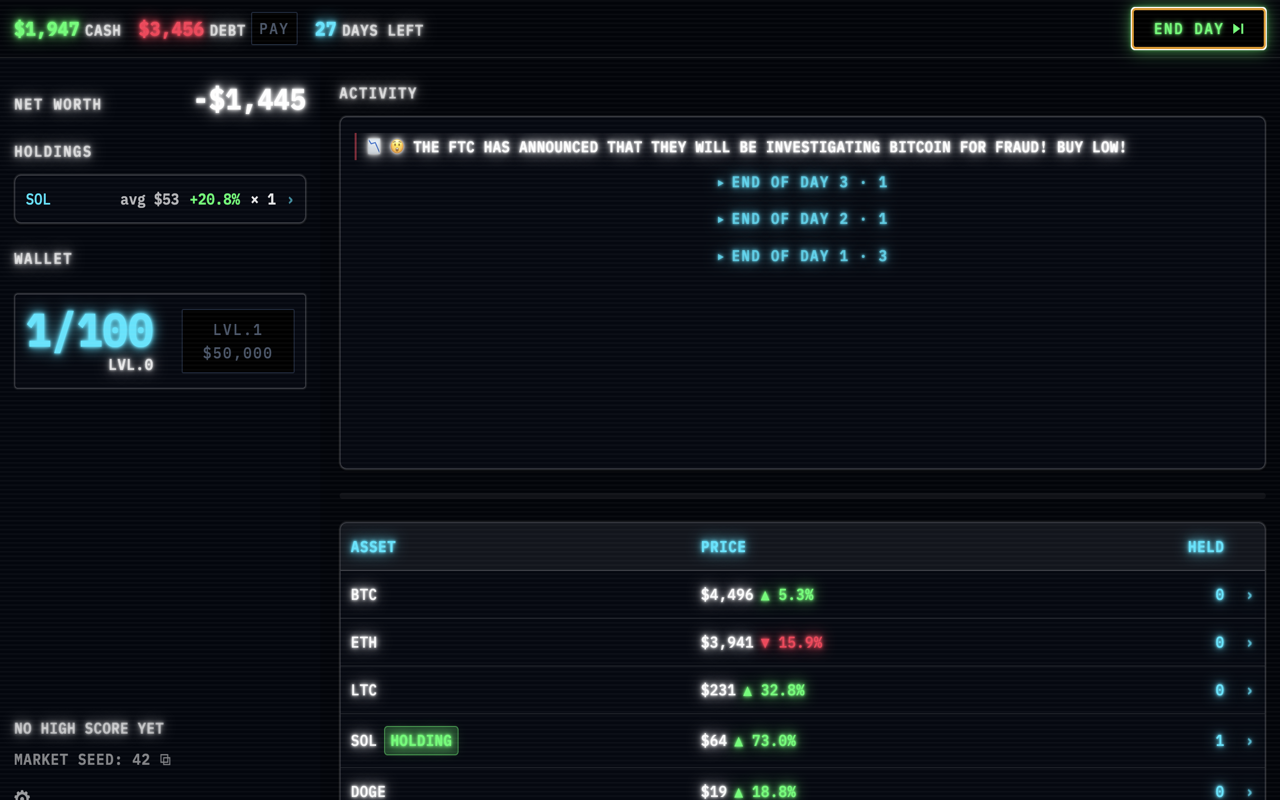Image resolution: width=1280 pixels, height=800 pixels.
Task: Expand the End of Day 2 log
Action: 802,219
